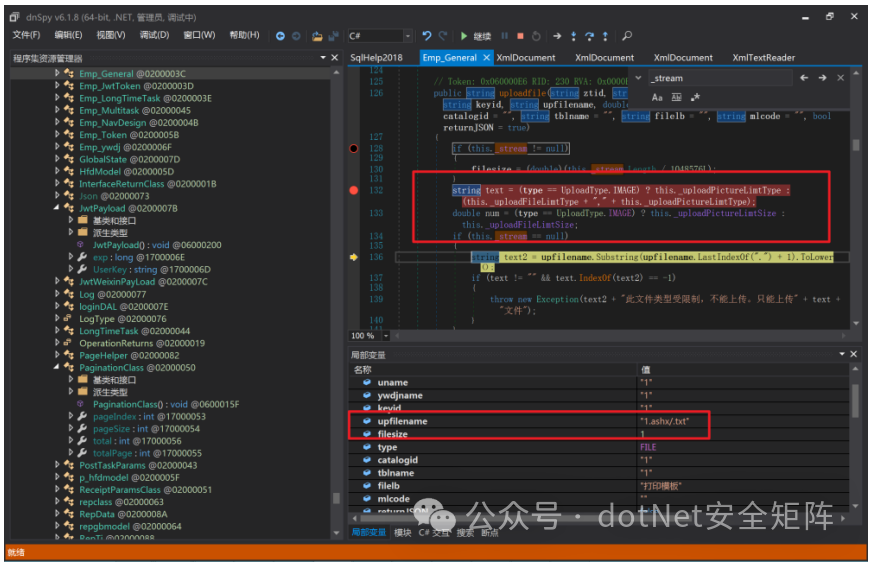Image resolution: width=871 pixels, height=562 pixels.
Task: Pause debugging with the break icon
Action: click(504, 36)
